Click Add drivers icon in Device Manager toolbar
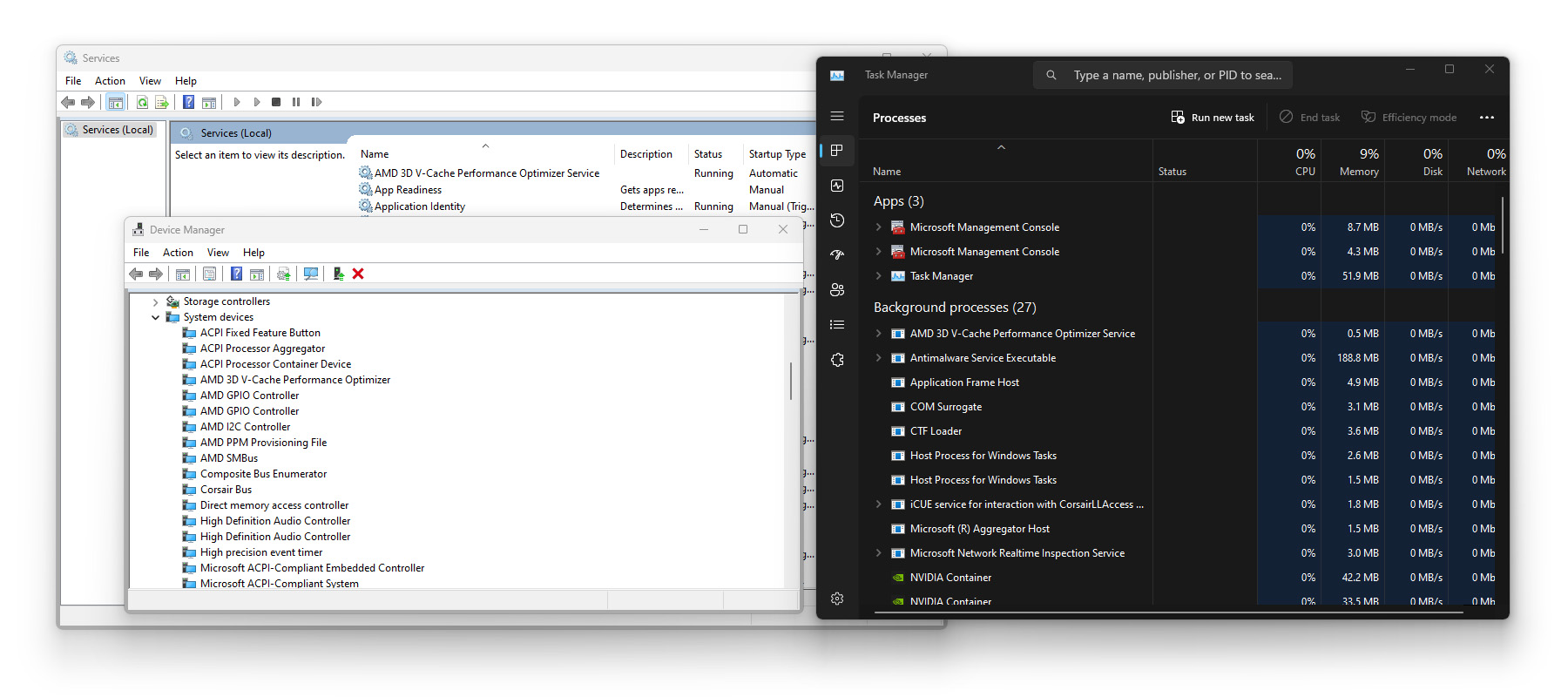This screenshot has width=1568, height=697. (x=338, y=274)
